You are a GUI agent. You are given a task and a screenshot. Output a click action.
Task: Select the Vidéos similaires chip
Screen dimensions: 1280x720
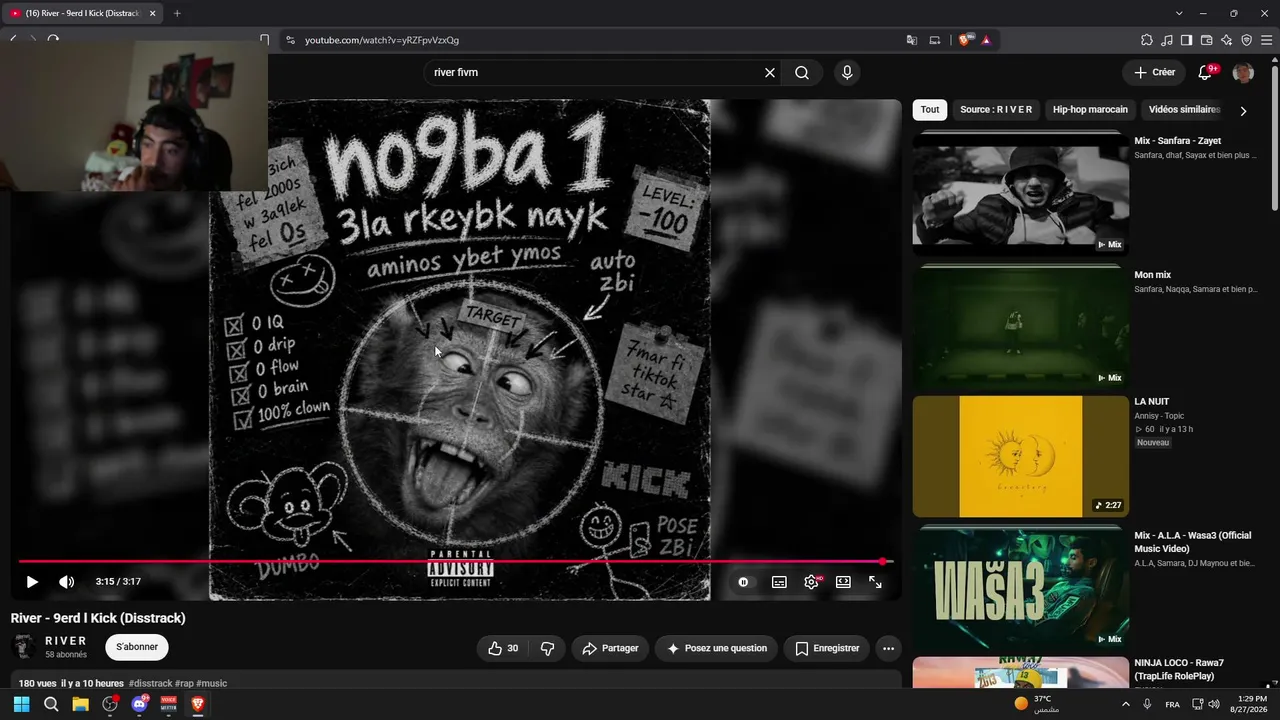[x=1185, y=110]
